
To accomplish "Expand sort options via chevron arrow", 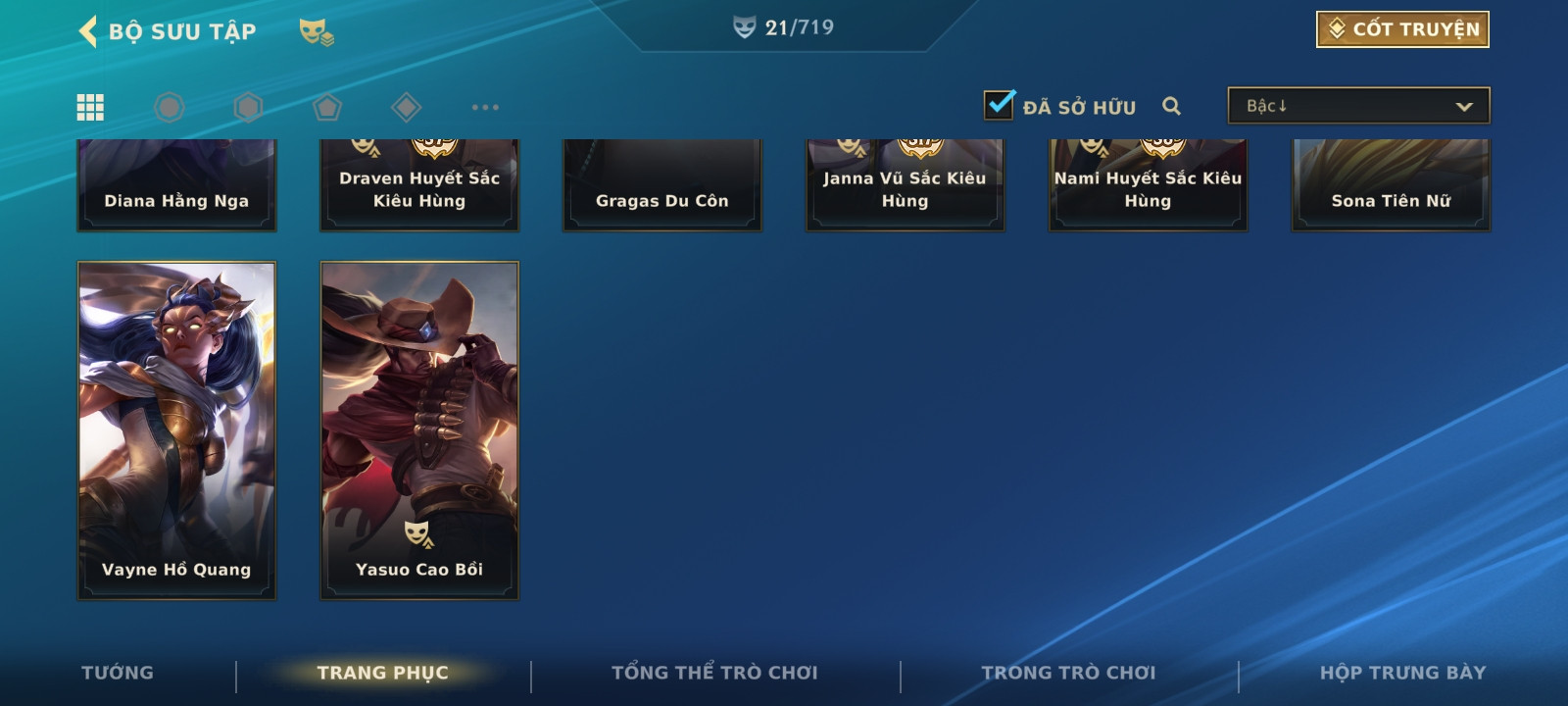I will (1464, 106).
